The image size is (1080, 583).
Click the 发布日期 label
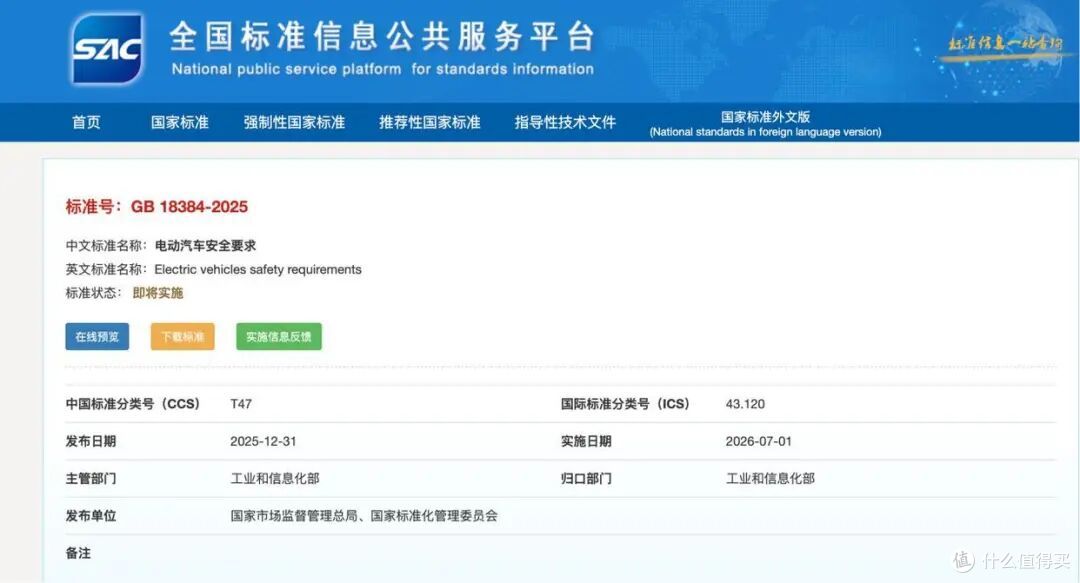pos(91,441)
